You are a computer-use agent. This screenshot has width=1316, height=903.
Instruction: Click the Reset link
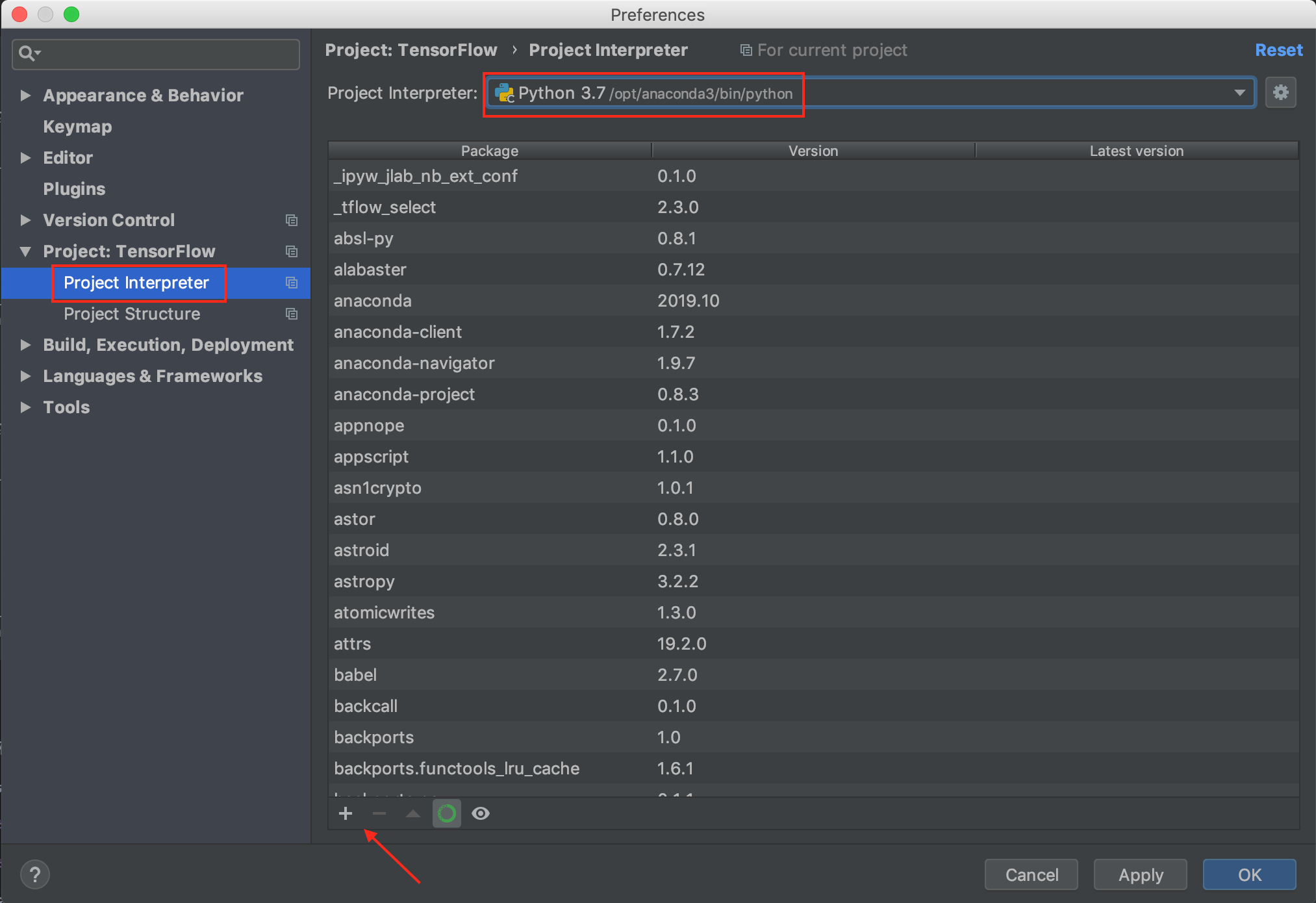(1278, 50)
